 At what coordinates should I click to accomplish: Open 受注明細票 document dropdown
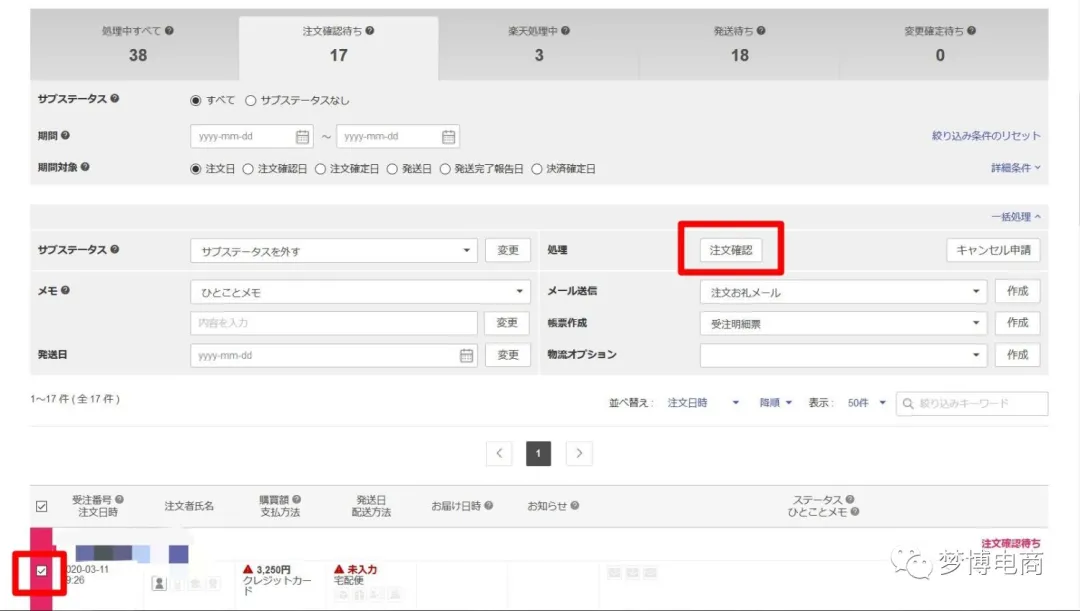pyautogui.click(x=844, y=324)
